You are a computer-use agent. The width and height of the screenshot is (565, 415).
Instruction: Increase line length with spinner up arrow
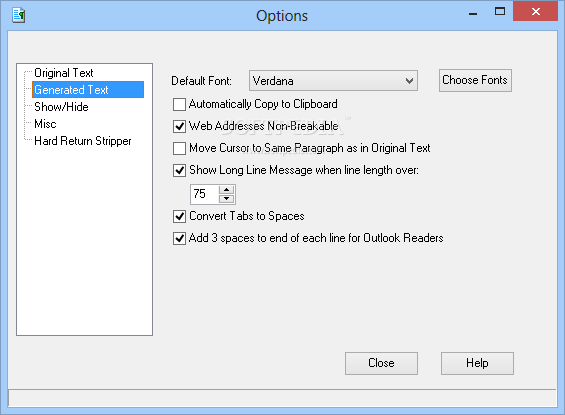pos(226,190)
